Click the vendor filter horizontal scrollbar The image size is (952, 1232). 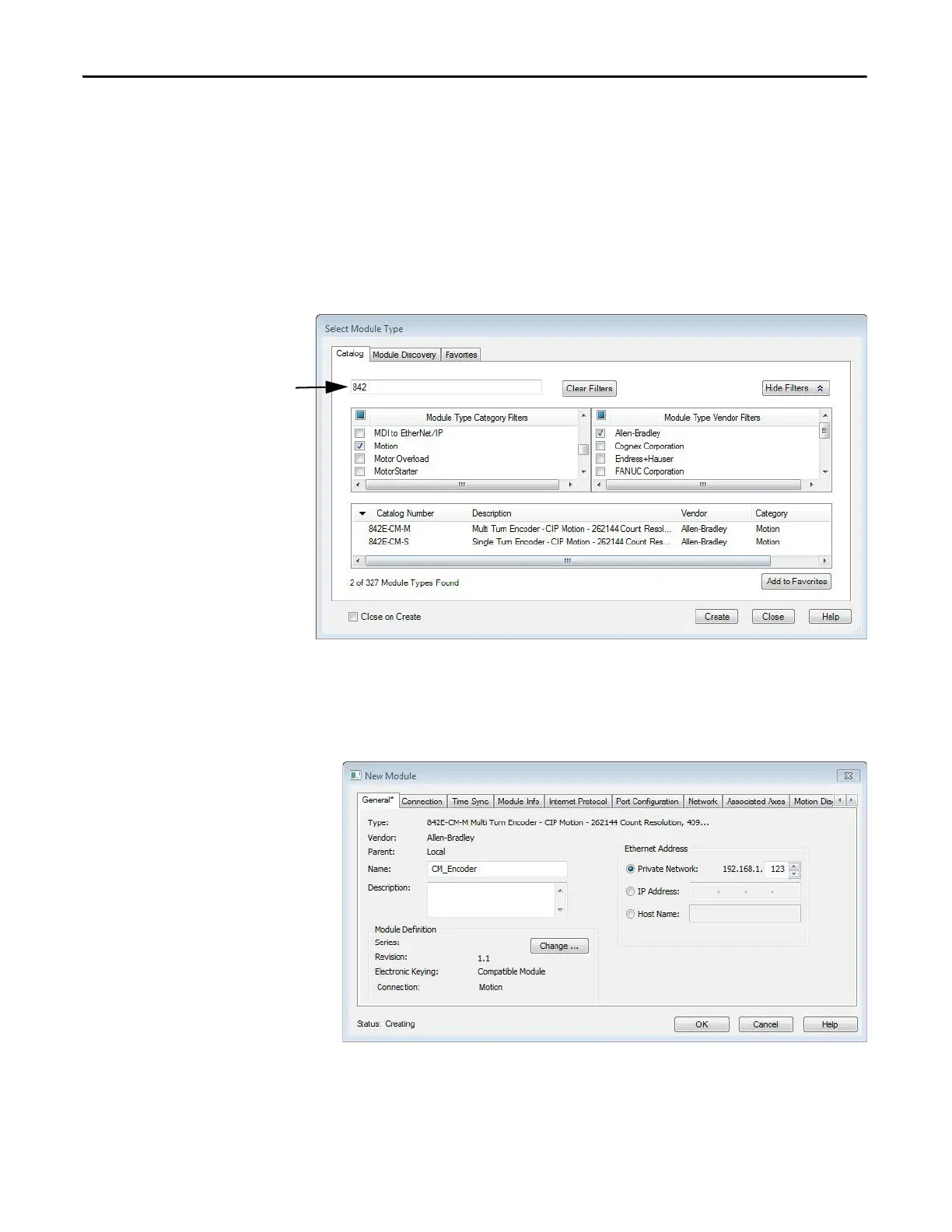(703, 485)
